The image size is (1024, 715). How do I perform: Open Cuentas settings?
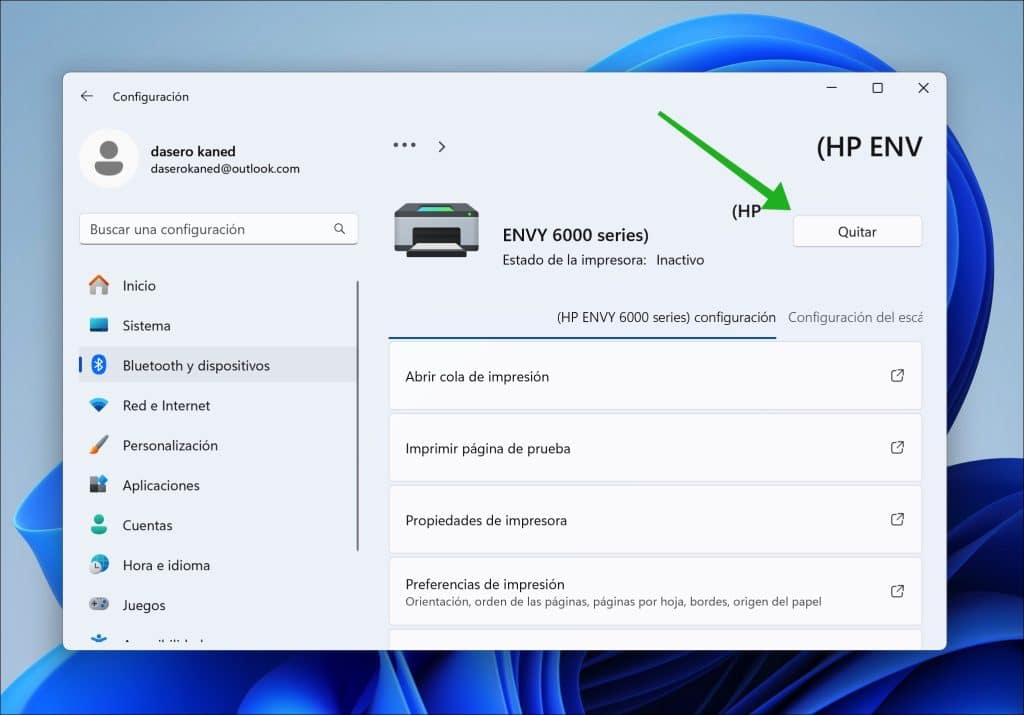(218, 525)
